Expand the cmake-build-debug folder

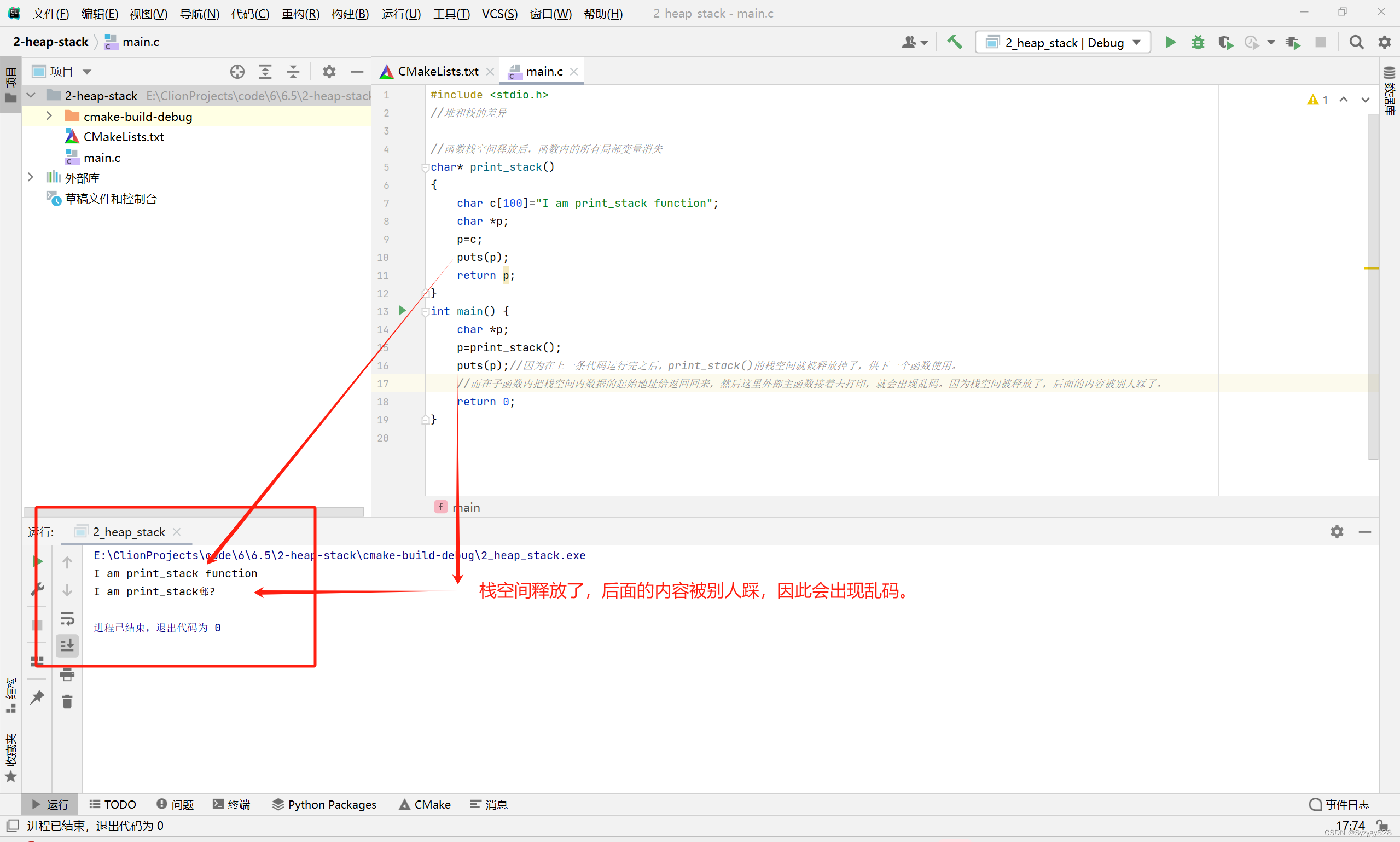click(x=49, y=116)
